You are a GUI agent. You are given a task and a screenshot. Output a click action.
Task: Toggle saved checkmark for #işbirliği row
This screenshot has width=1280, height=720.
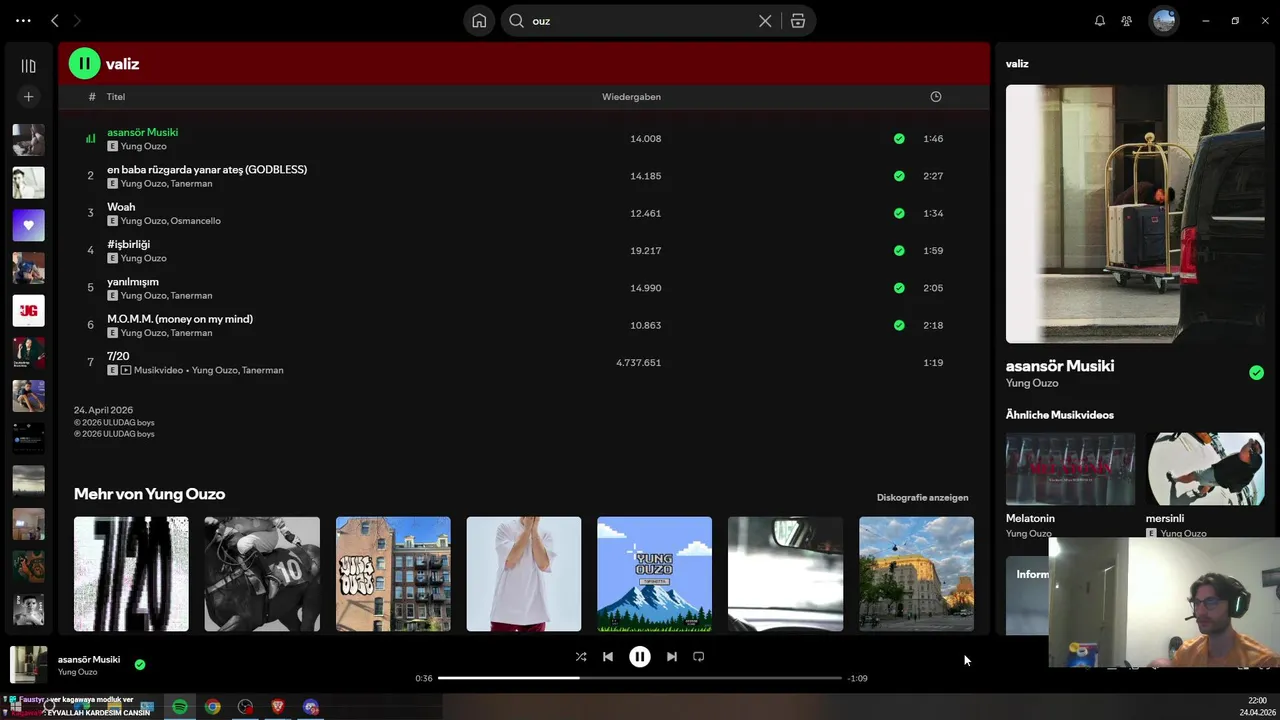point(899,251)
